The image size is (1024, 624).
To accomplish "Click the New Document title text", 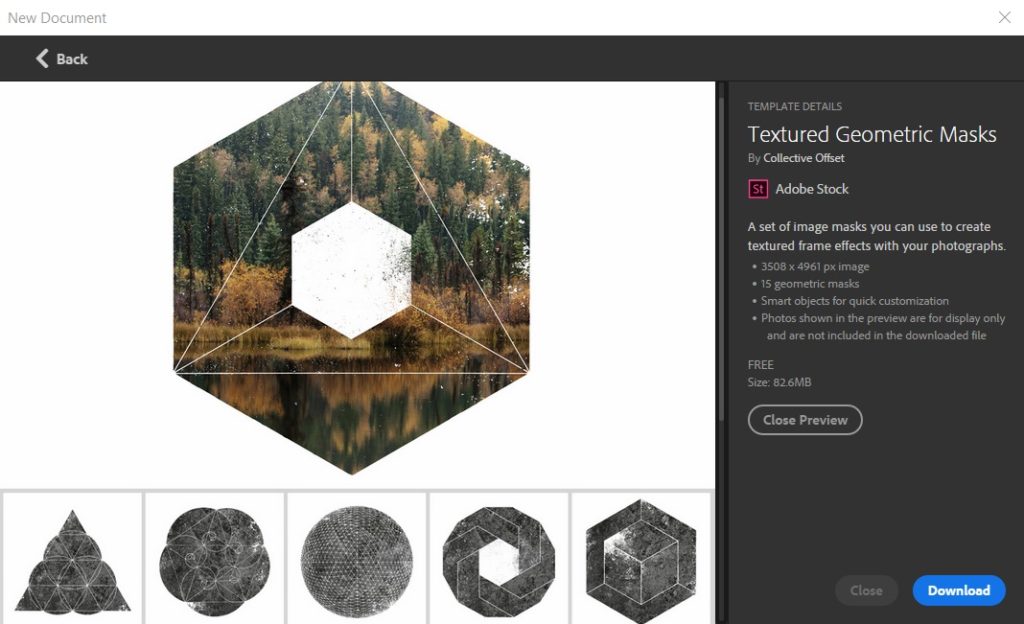I will click(57, 17).
